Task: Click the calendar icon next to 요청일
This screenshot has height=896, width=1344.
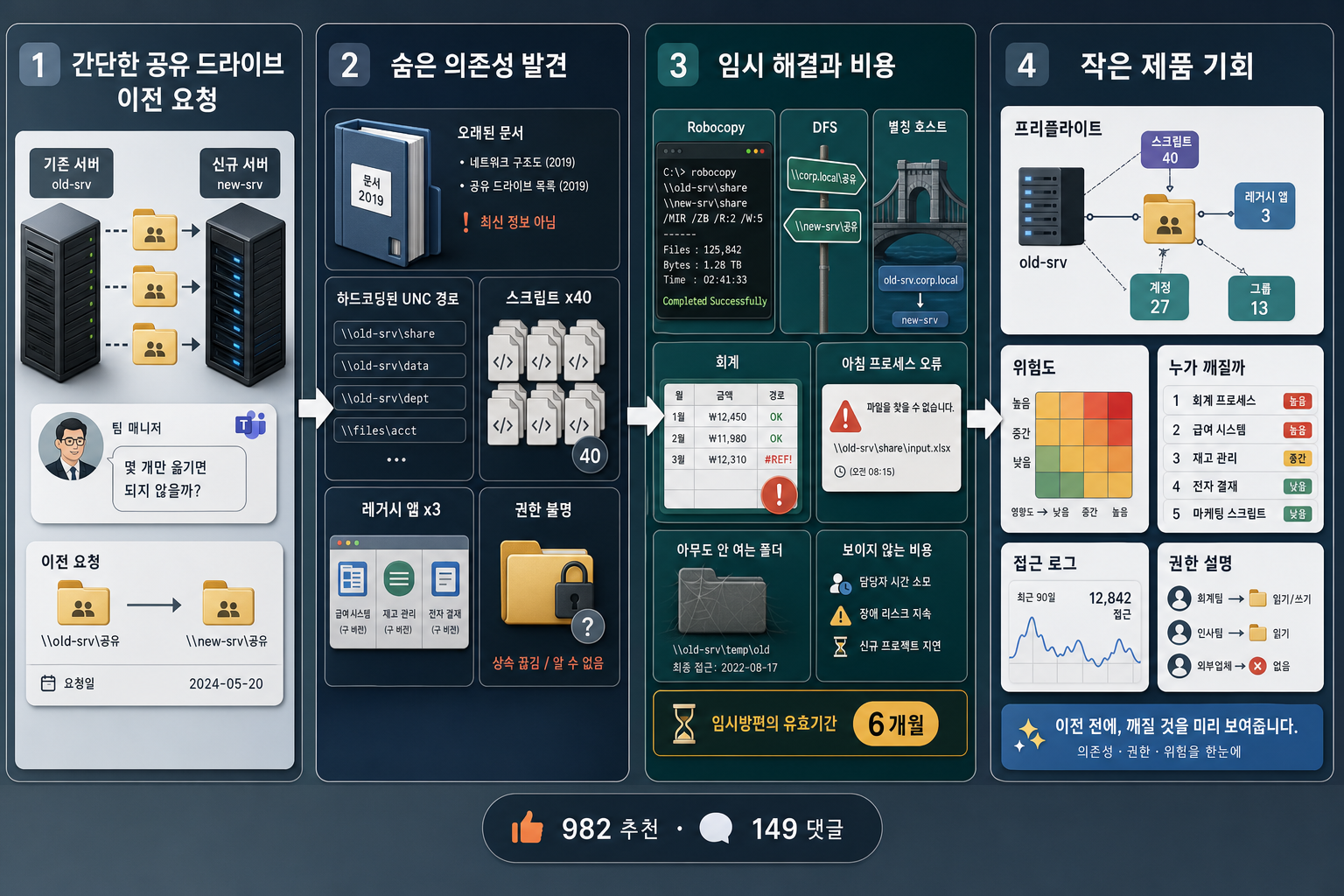Action: click(x=48, y=682)
